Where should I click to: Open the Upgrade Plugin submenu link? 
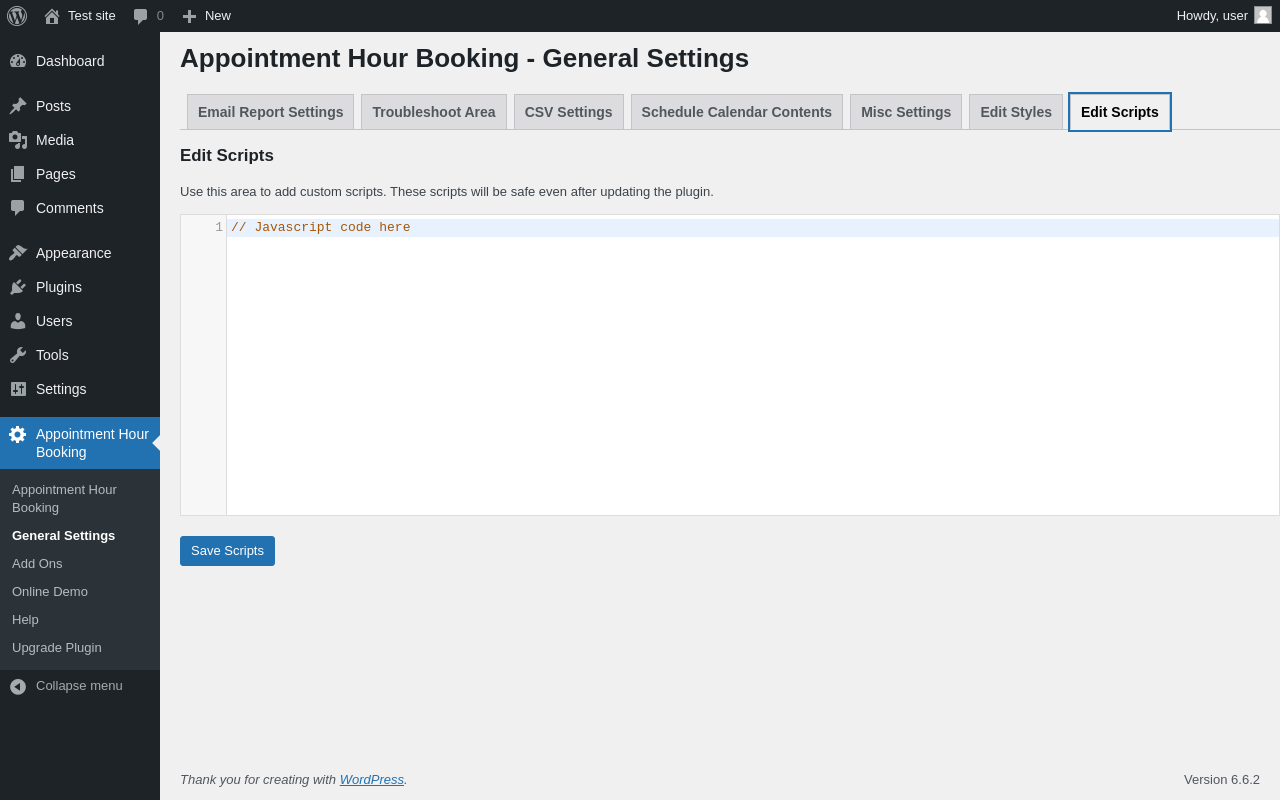[57, 647]
